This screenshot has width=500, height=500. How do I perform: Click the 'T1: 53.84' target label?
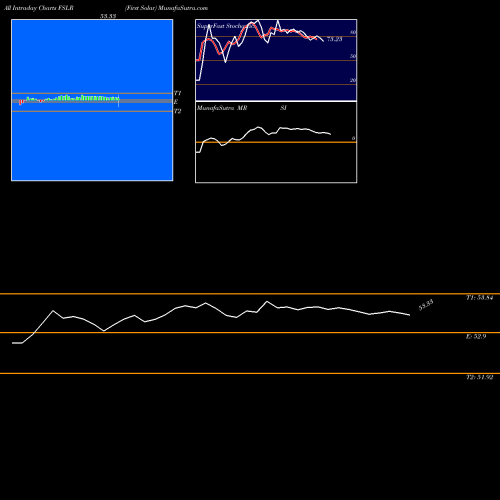[479, 298]
